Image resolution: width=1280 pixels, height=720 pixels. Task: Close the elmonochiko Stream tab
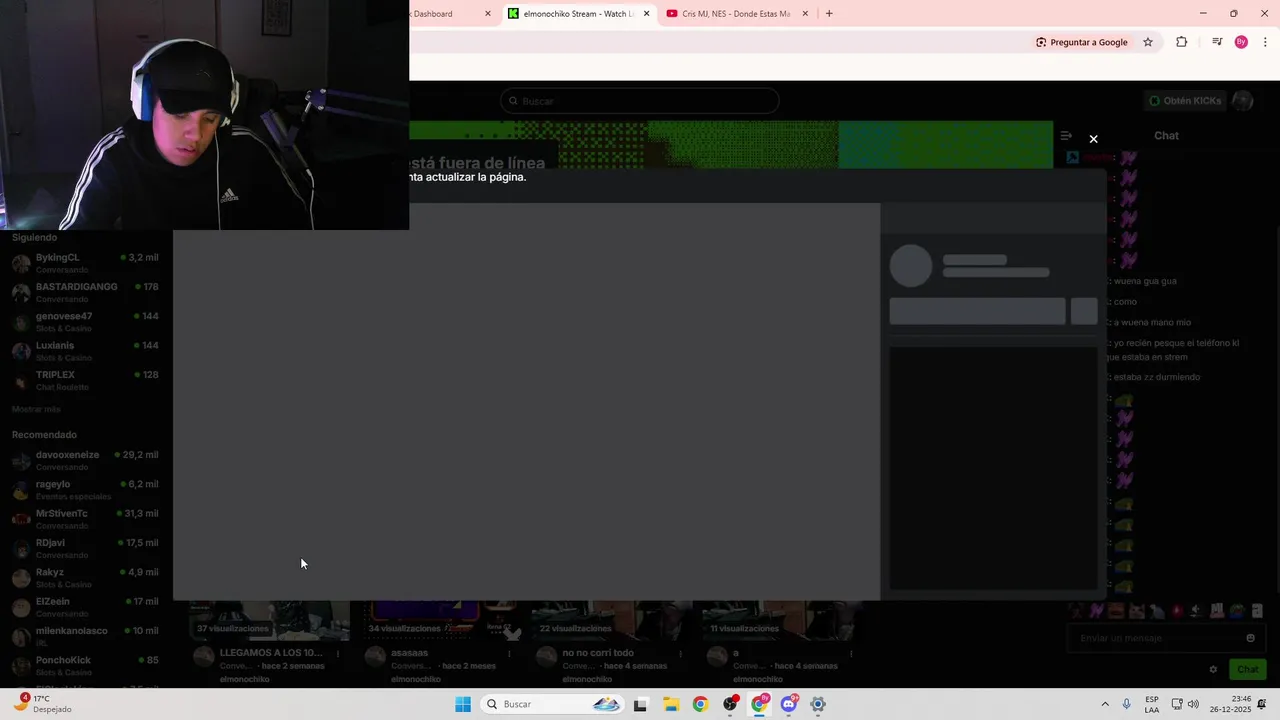[647, 14]
